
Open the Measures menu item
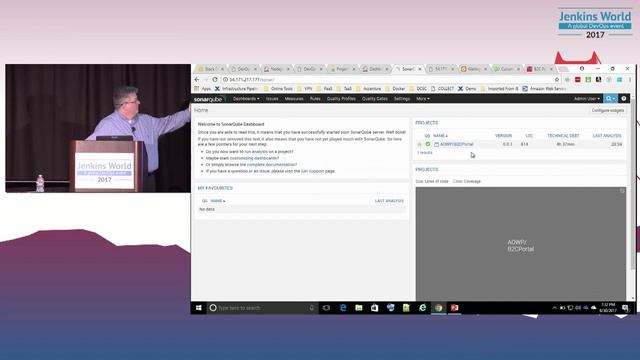[294, 99]
